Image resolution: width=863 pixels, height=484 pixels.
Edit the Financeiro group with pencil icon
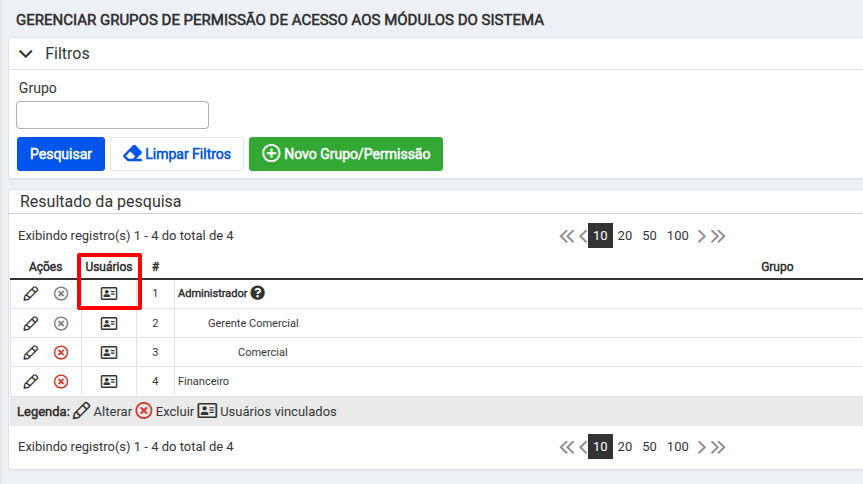tap(31, 382)
